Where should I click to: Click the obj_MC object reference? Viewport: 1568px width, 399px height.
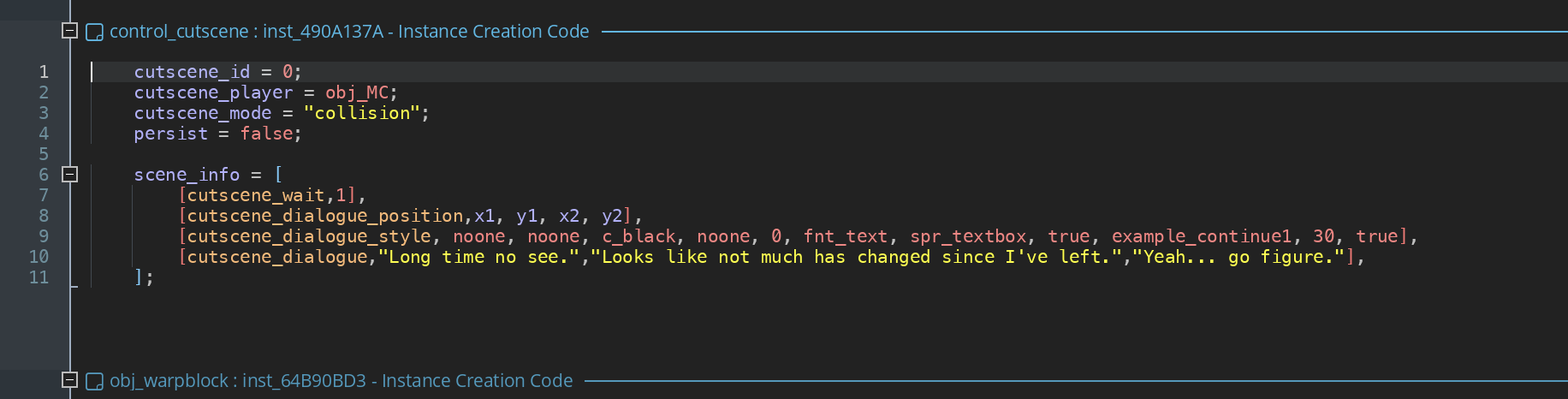point(357,92)
